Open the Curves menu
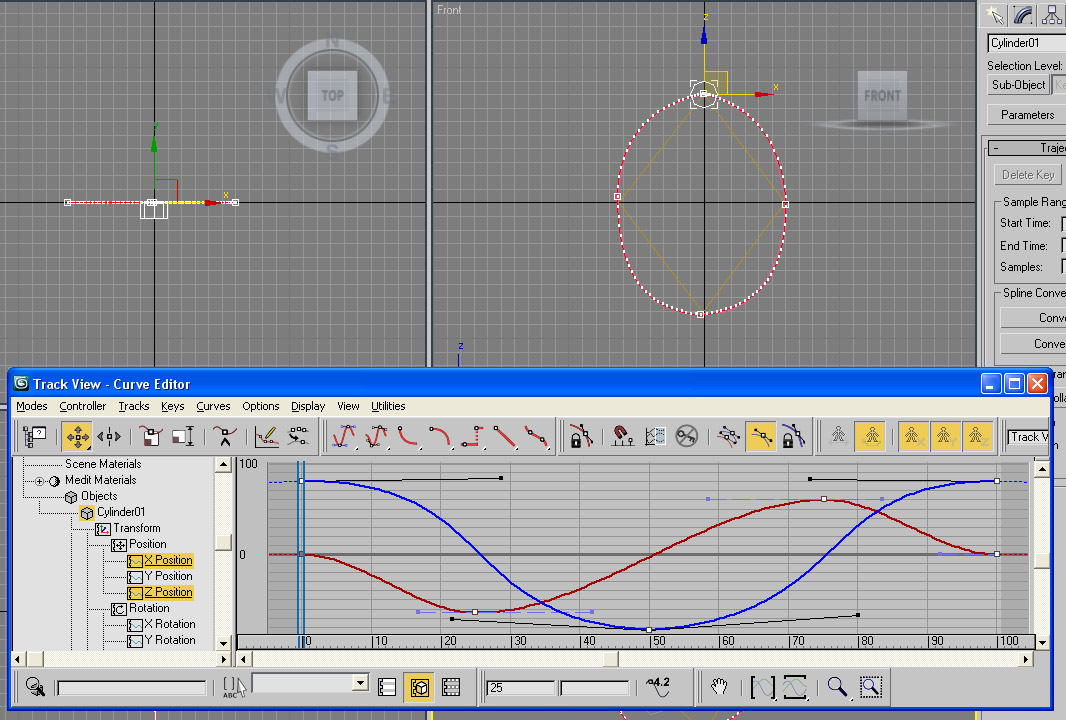This screenshot has width=1066, height=720. click(x=213, y=406)
